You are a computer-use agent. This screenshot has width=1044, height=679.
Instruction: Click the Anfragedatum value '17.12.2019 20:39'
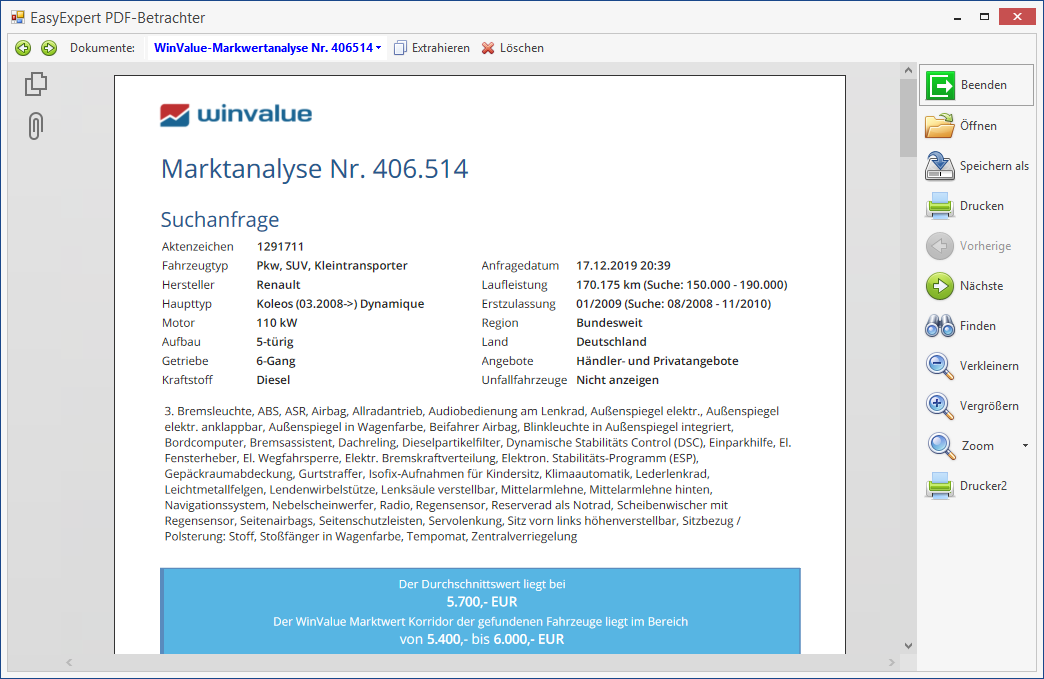coord(623,266)
